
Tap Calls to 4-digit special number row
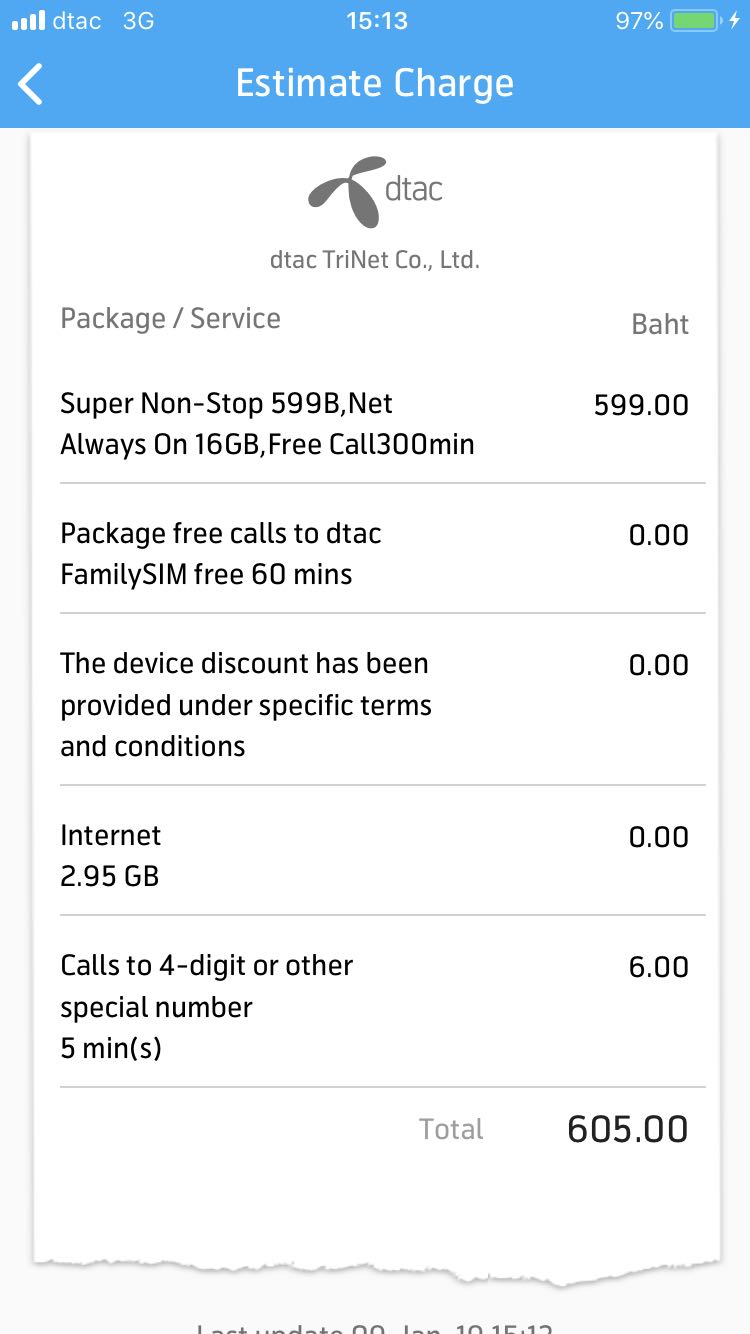(207, 1006)
